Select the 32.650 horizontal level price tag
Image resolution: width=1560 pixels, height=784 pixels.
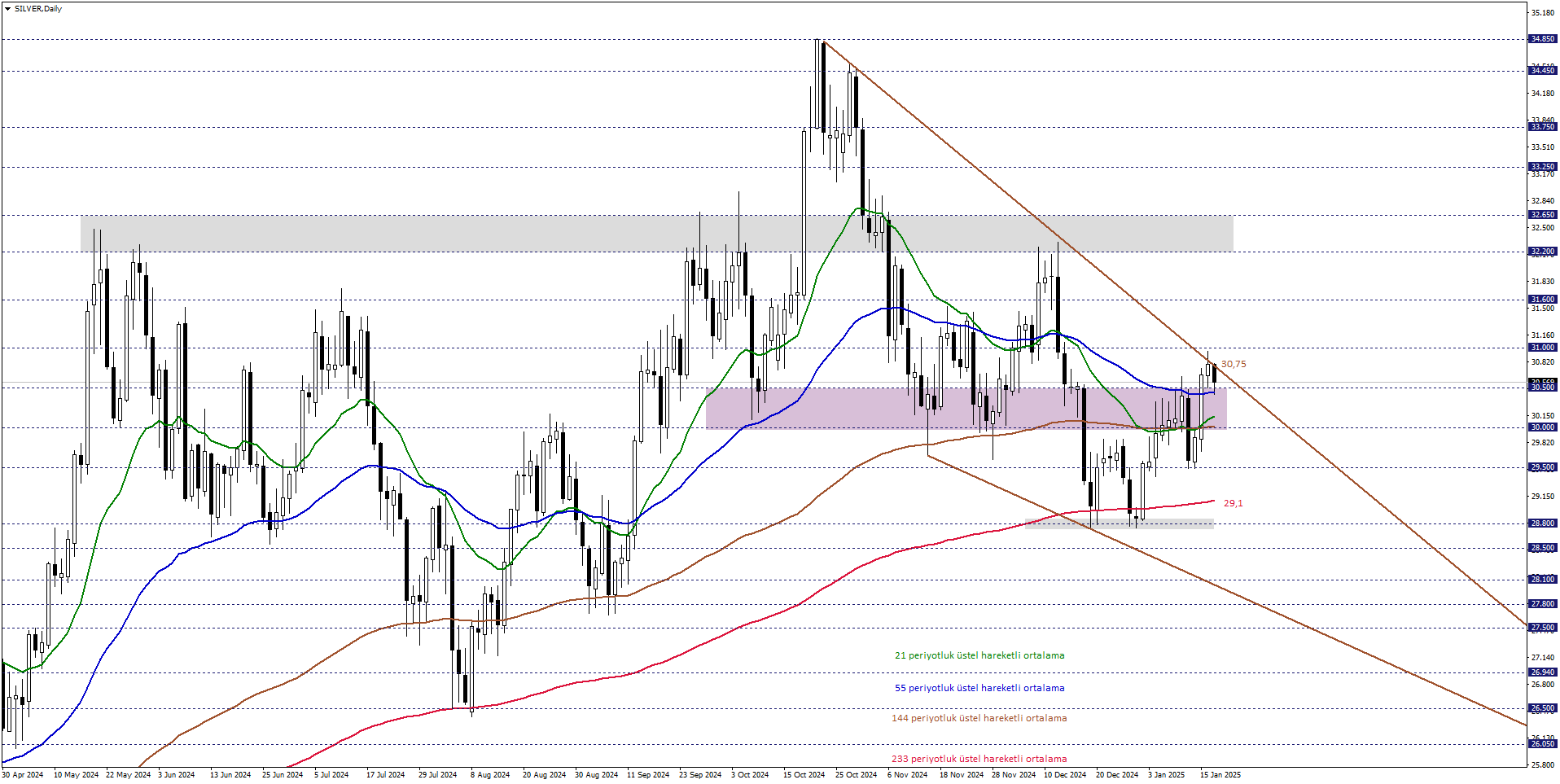pyautogui.click(x=1543, y=215)
